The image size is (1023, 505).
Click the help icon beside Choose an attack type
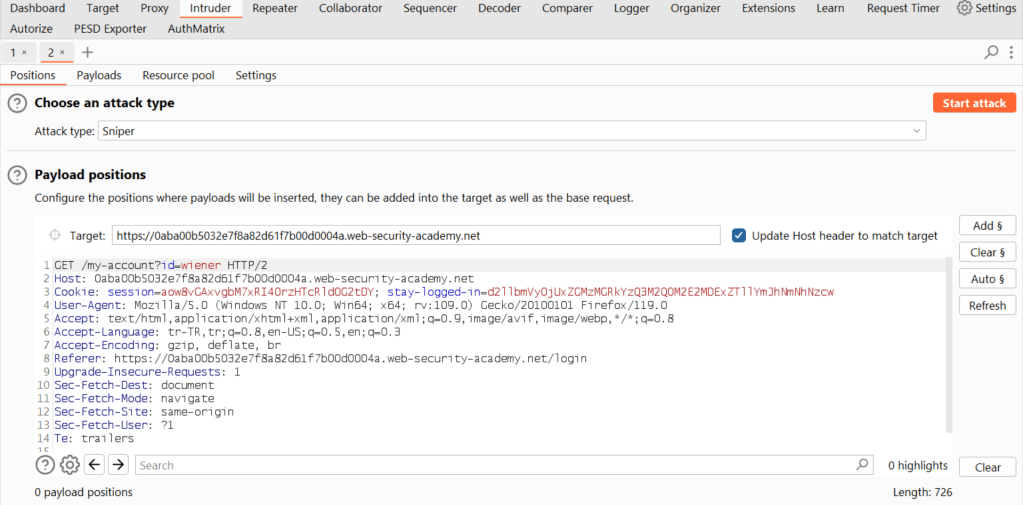[x=17, y=103]
